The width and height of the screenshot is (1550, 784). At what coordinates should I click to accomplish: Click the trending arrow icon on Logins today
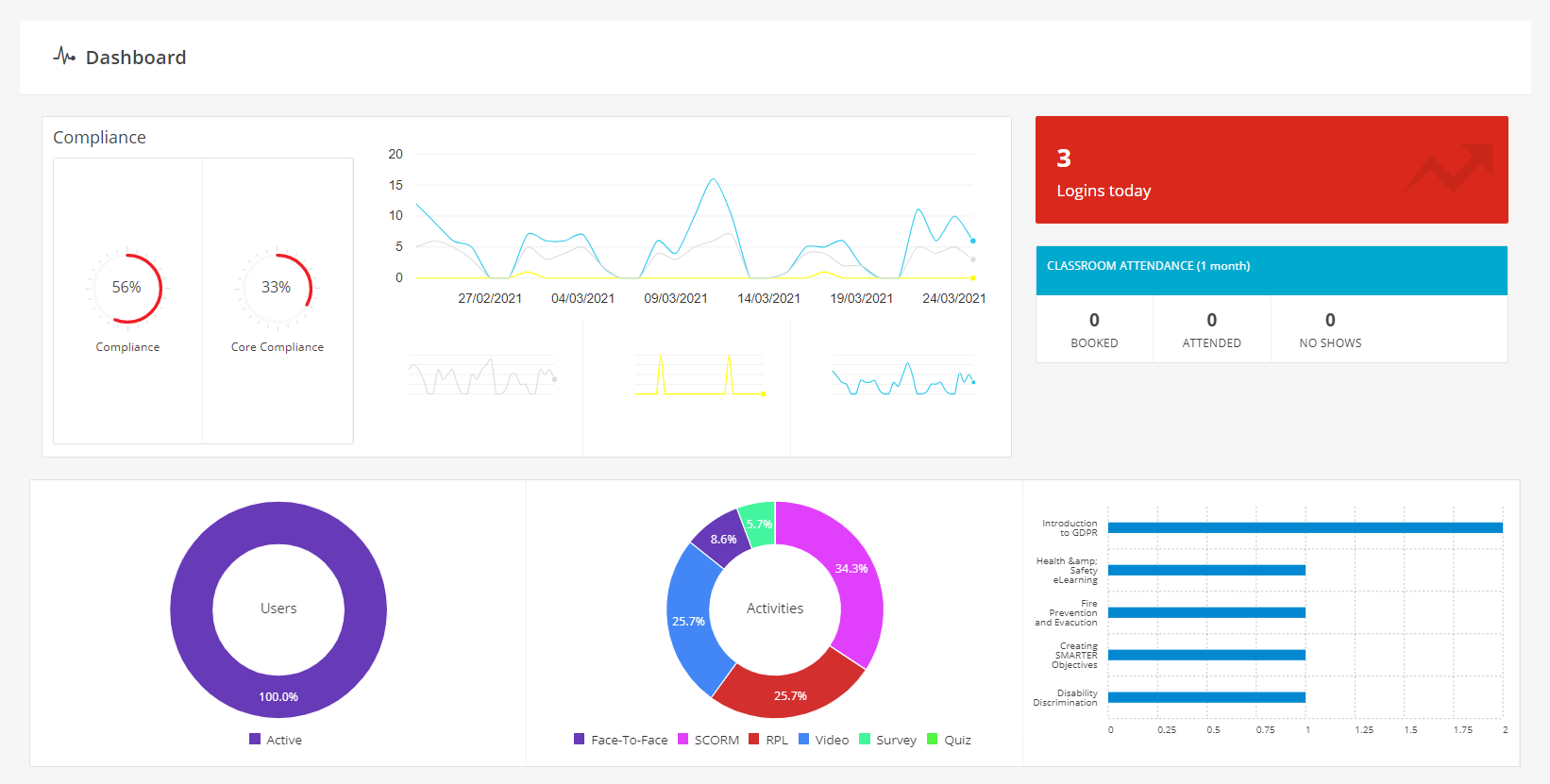1449,169
